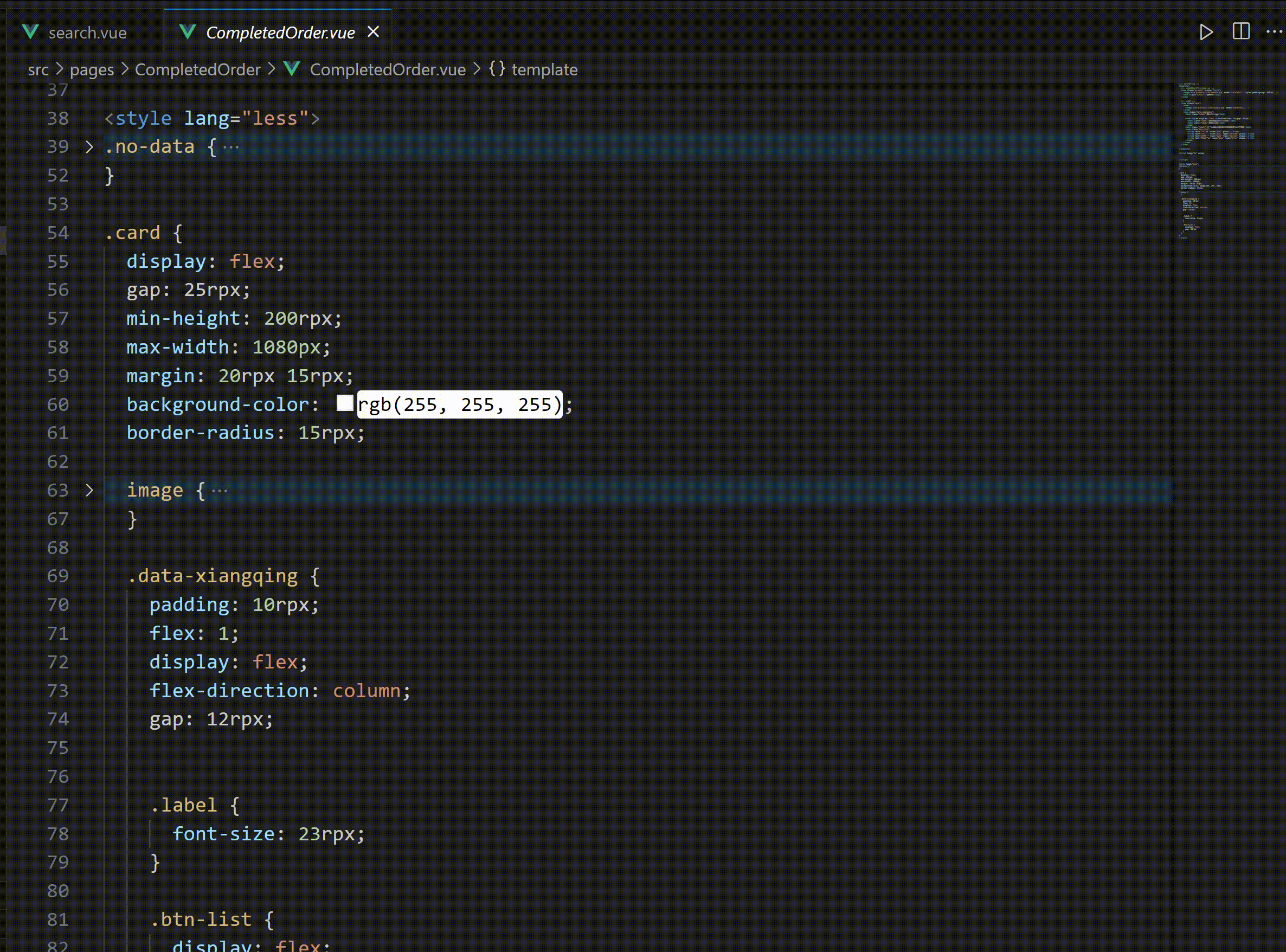This screenshot has height=952, width=1286.
Task: Expand the folded image block on line 63
Action: point(89,491)
